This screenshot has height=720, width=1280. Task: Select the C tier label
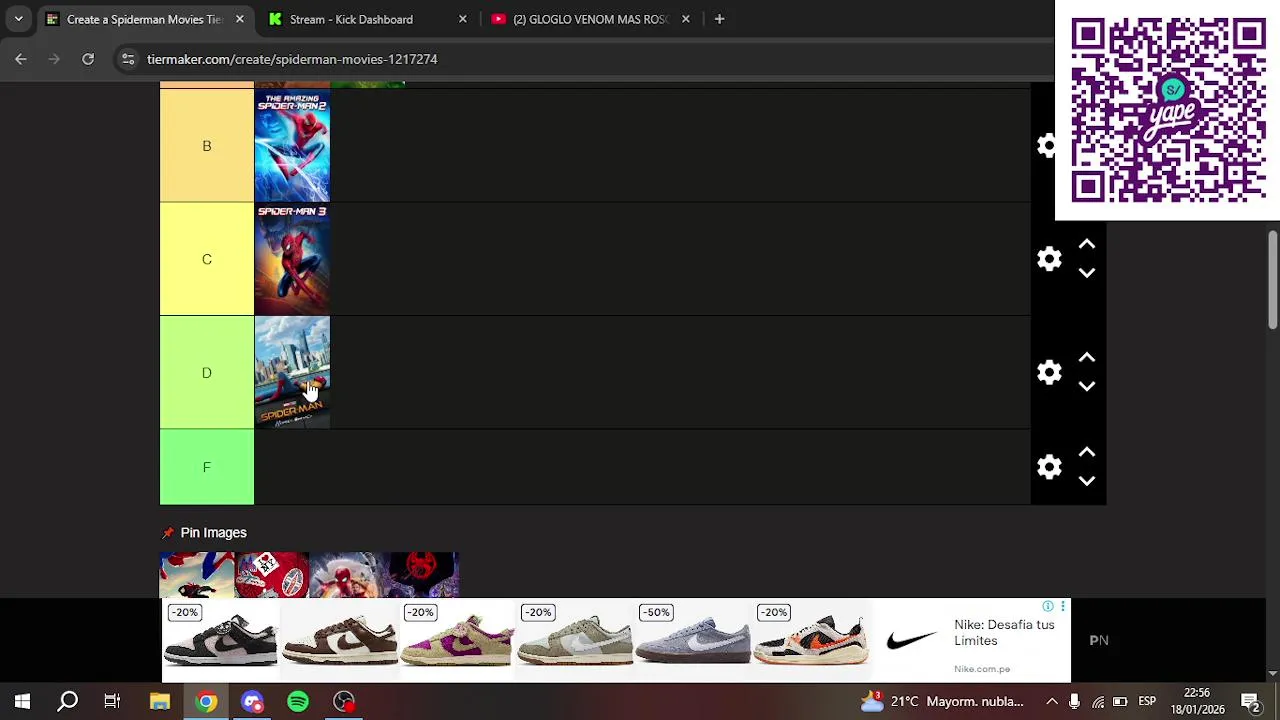click(207, 259)
